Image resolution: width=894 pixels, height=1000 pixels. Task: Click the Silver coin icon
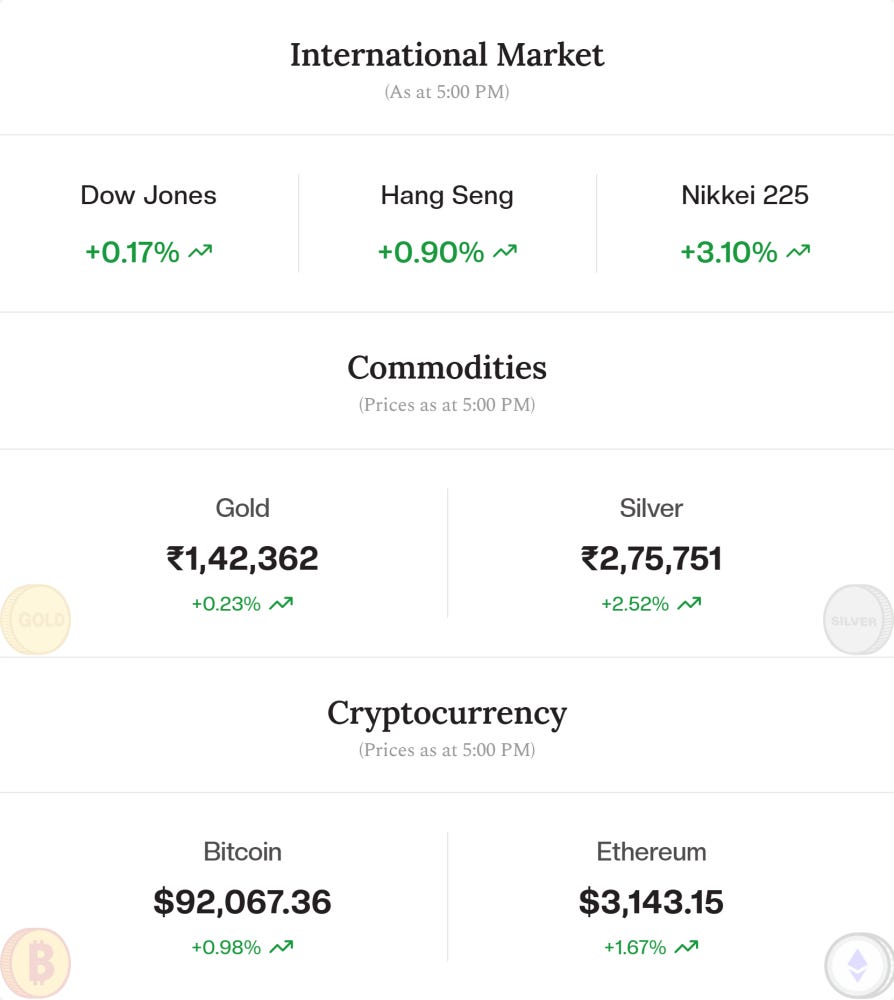[857, 620]
